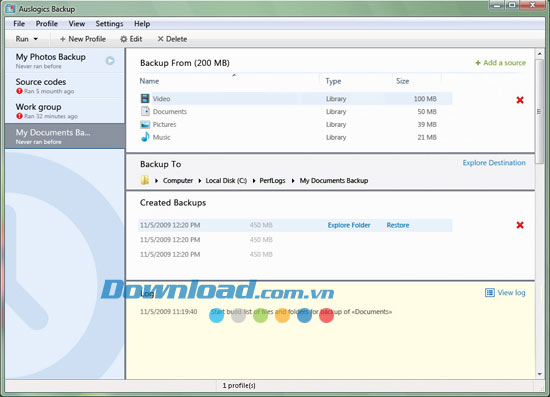550x397 pixels.
Task: Click the 21 MB size value
Action: (x=427, y=137)
